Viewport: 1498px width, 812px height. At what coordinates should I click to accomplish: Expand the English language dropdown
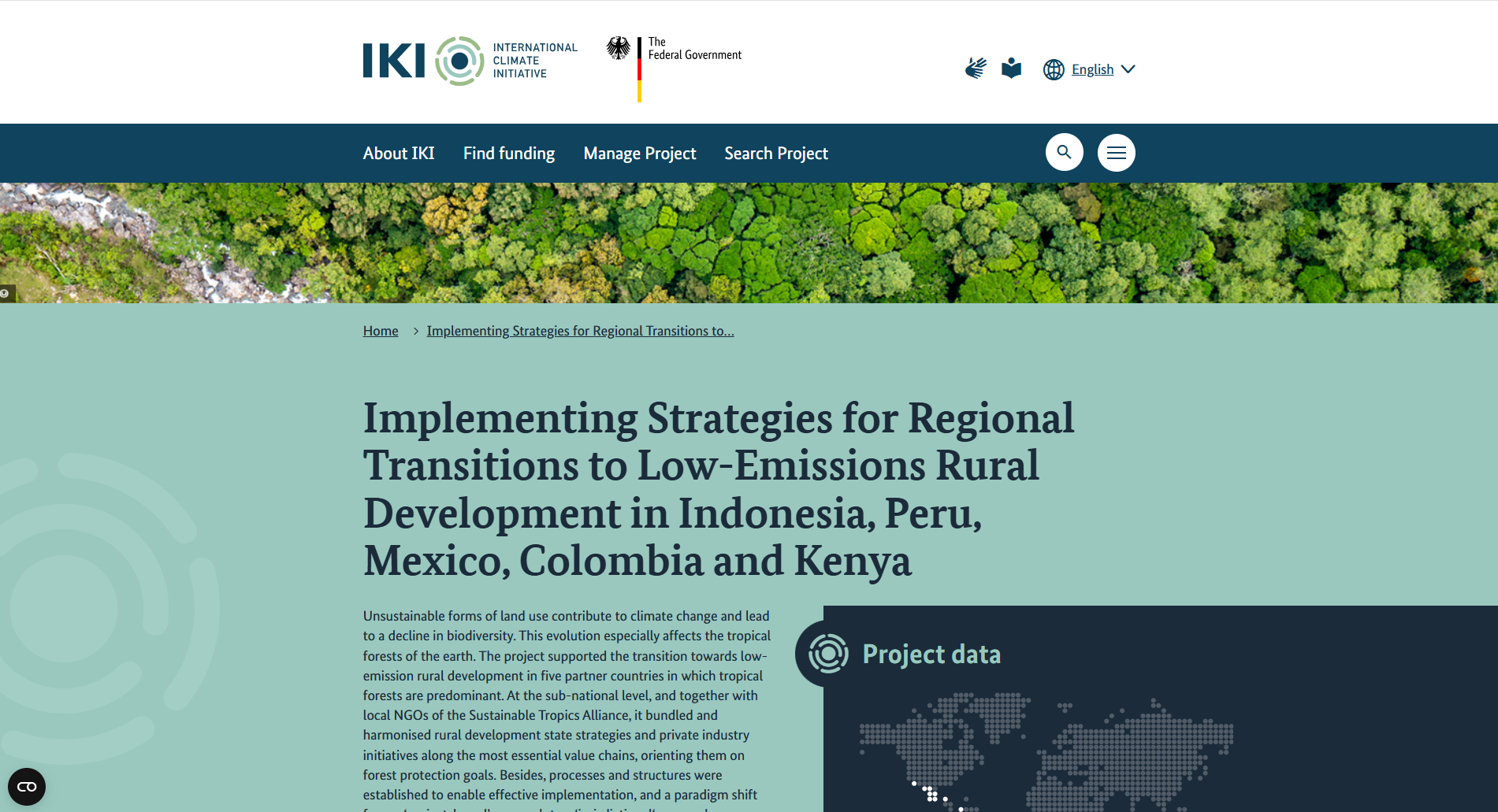click(1092, 69)
